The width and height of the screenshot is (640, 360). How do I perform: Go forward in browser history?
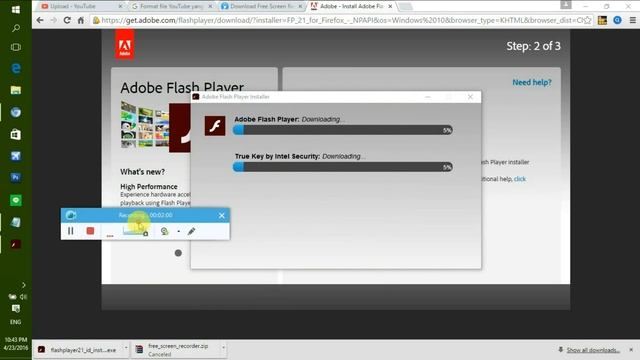pyautogui.click(x=53, y=20)
